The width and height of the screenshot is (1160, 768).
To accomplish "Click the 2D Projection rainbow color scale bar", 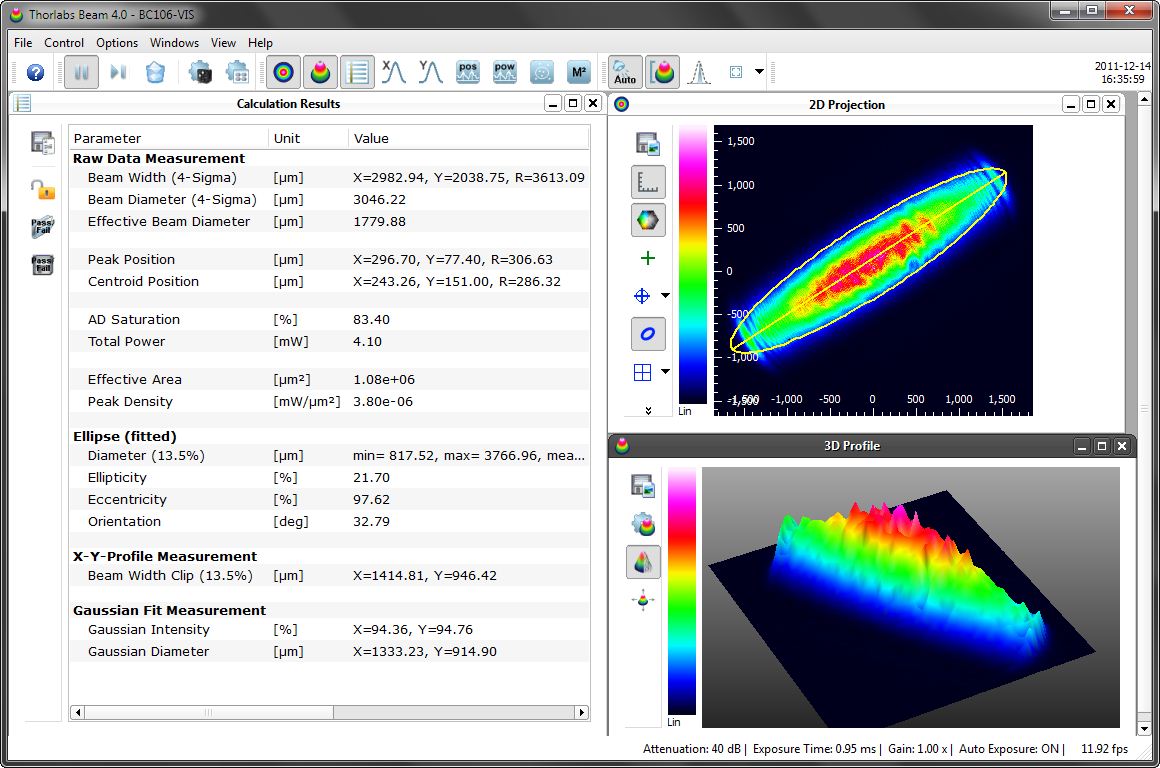I will point(692,264).
